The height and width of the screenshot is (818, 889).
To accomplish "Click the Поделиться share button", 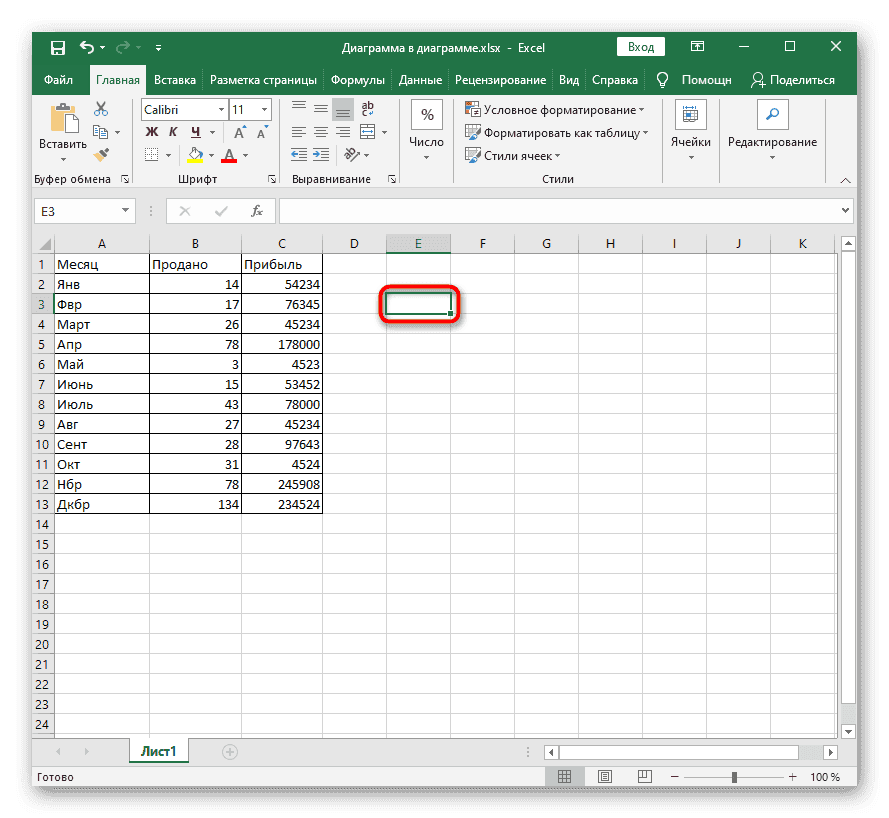I will click(x=792, y=80).
